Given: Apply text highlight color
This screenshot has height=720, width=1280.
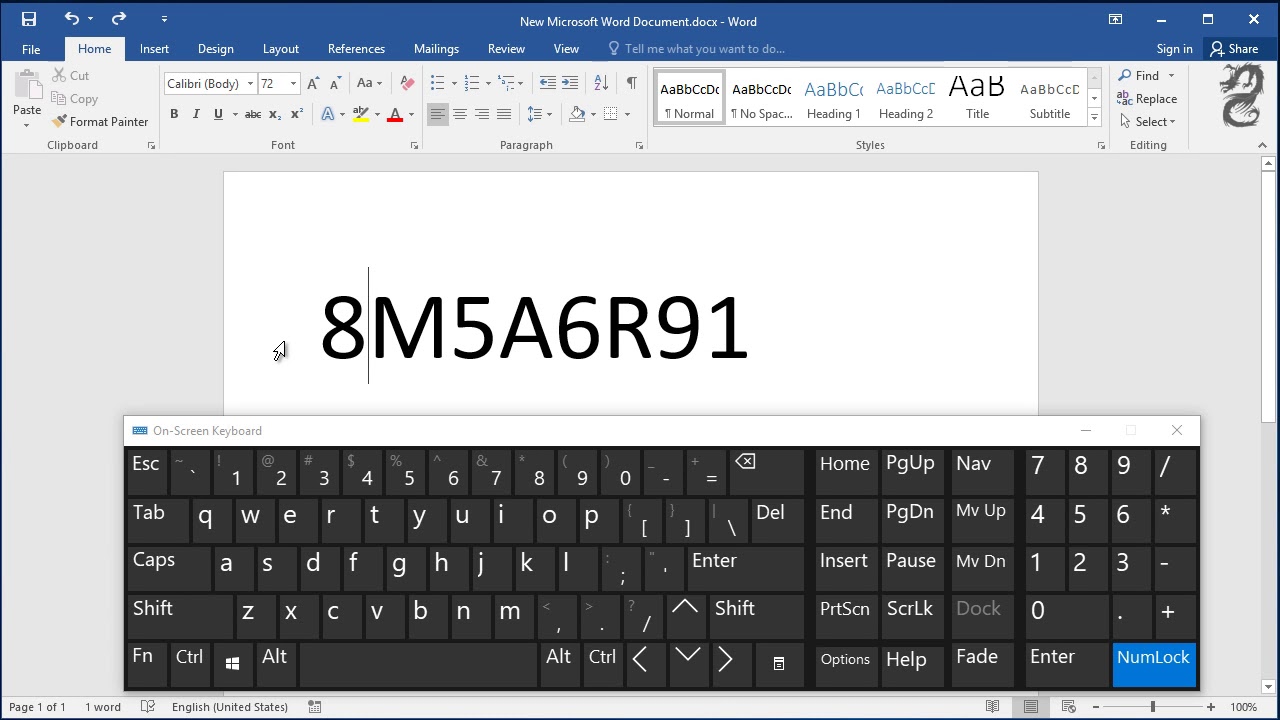Looking at the screenshot, I should 361,114.
